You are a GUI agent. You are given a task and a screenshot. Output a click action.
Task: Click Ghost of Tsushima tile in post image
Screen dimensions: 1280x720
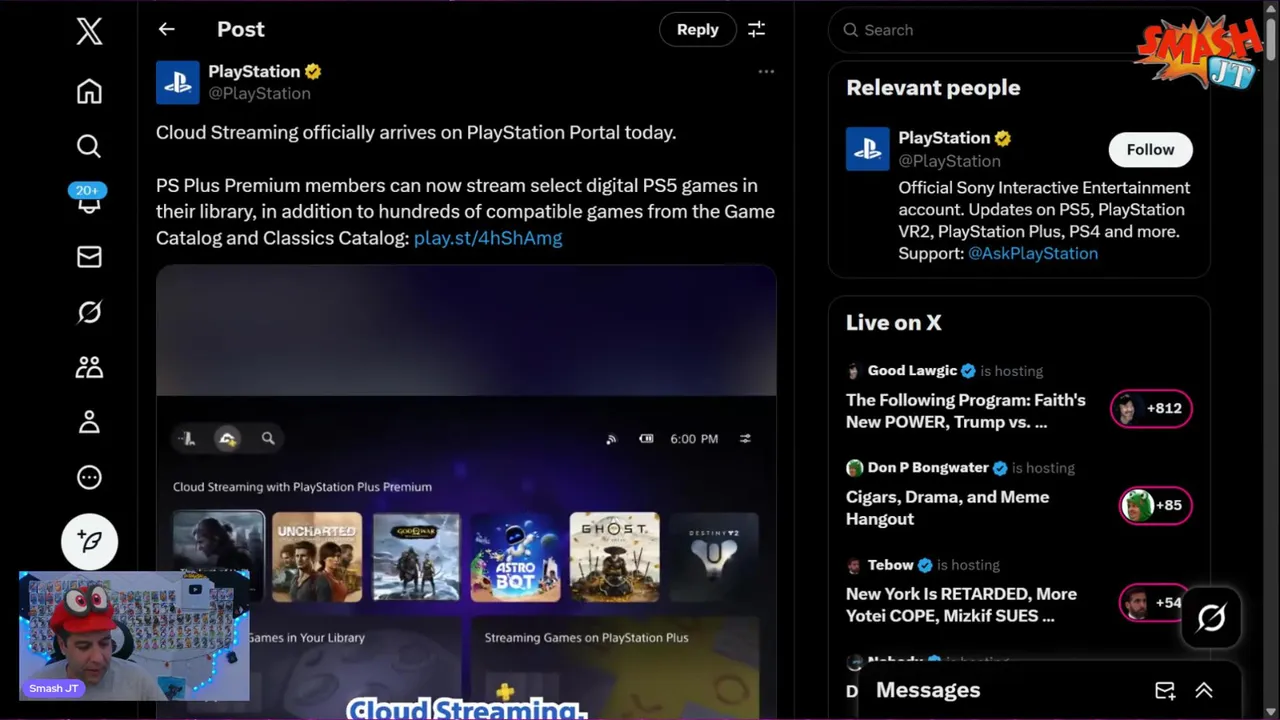[614, 557]
